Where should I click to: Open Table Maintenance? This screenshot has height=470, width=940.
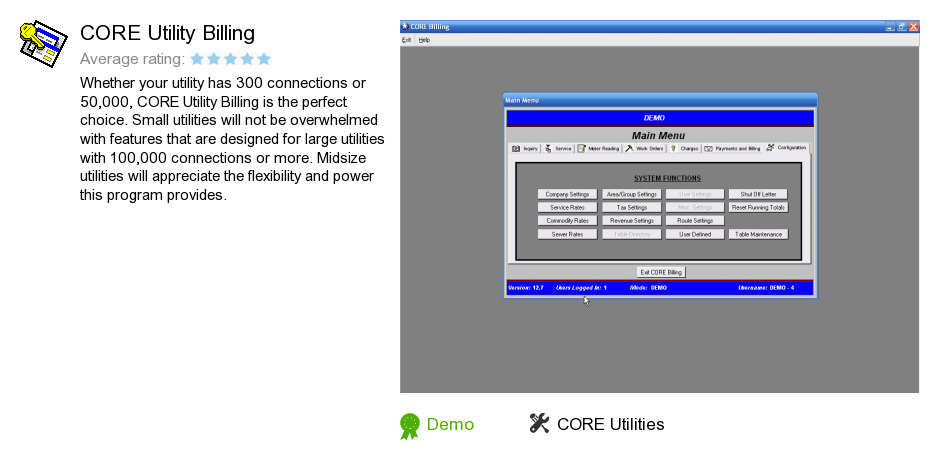tap(758, 234)
